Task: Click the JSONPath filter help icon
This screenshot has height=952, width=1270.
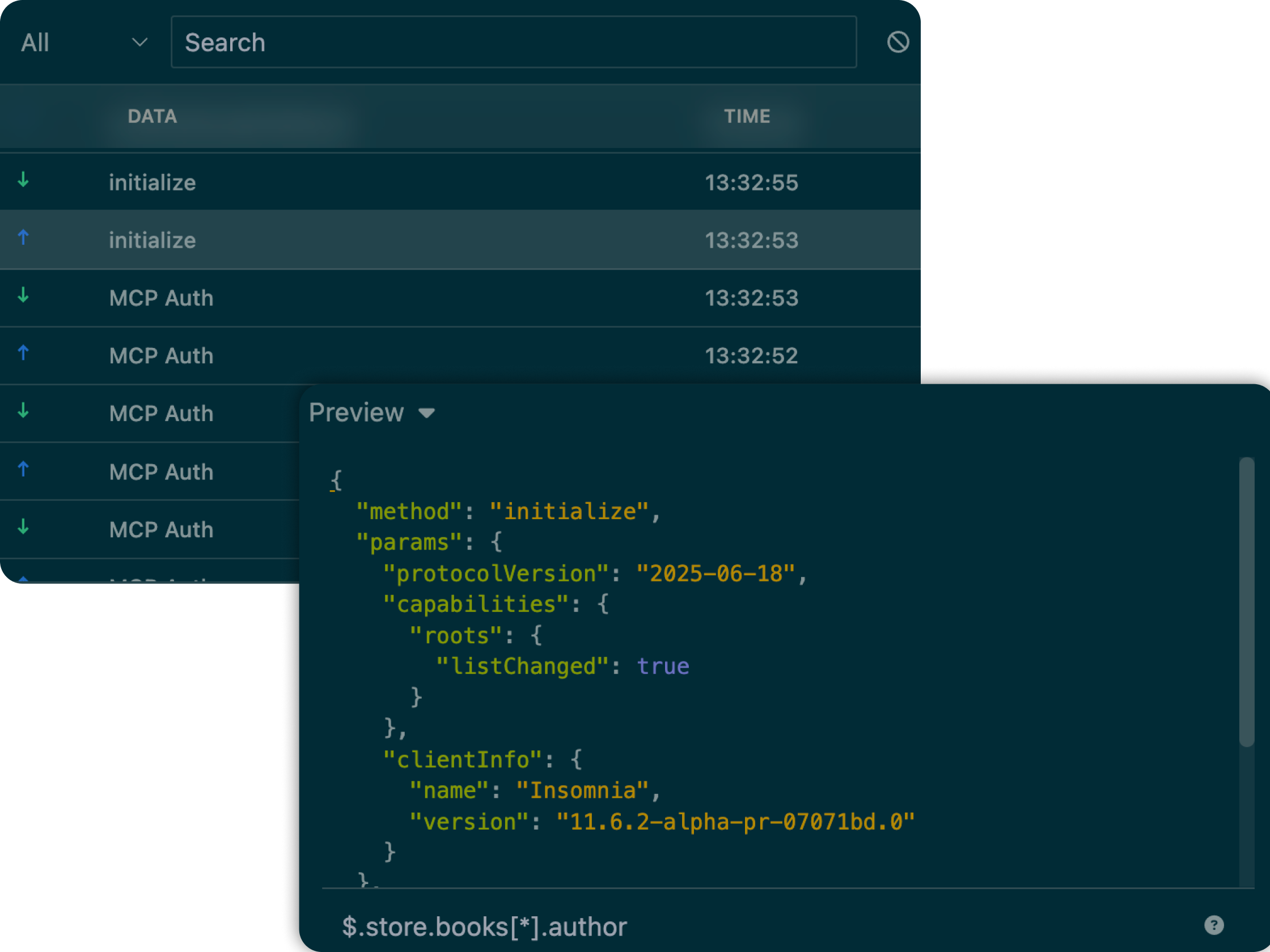Action: tap(1213, 925)
